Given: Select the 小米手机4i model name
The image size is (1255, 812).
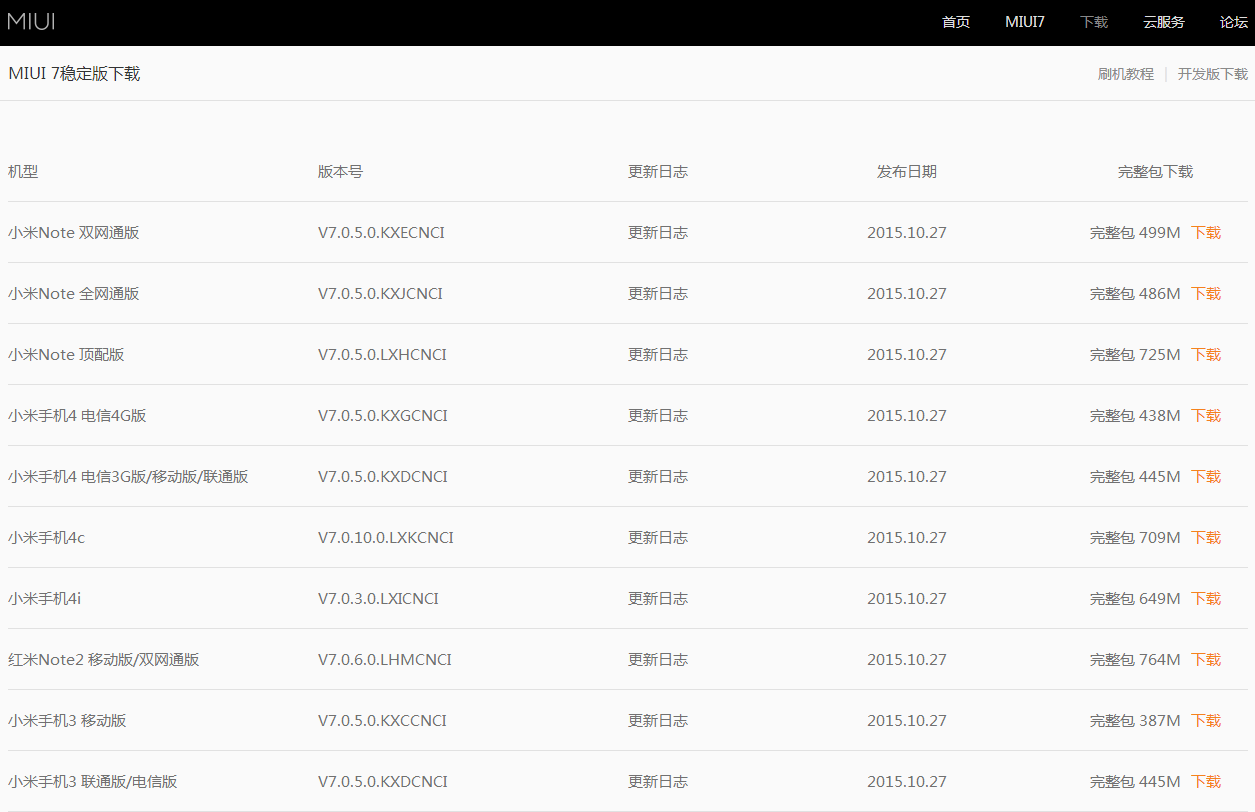Looking at the screenshot, I should click(45, 599).
